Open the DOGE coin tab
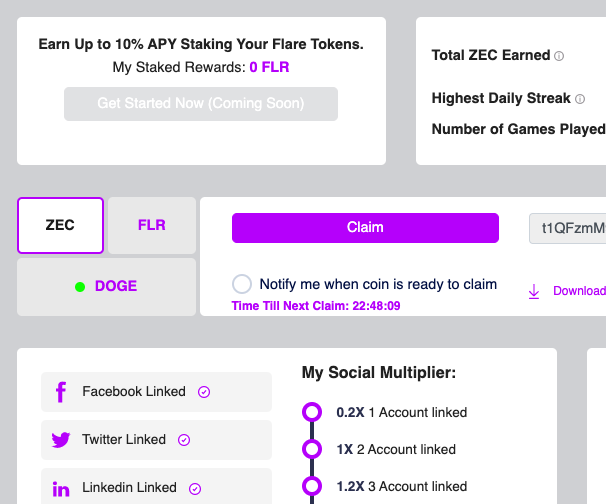606x504 pixels. point(106,287)
